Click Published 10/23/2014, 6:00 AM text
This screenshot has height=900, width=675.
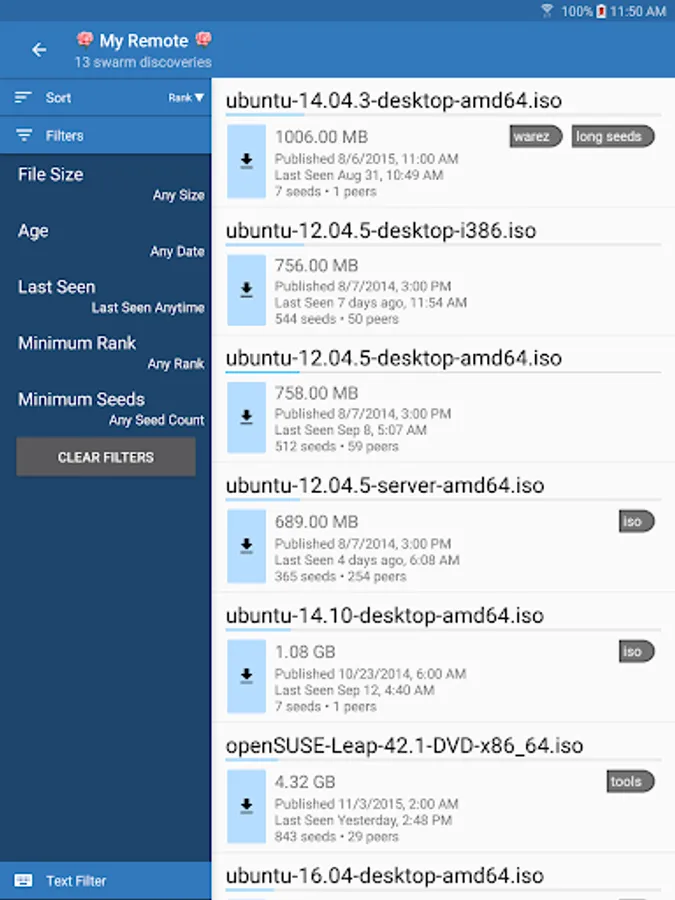pyautogui.click(x=370, y=674)
